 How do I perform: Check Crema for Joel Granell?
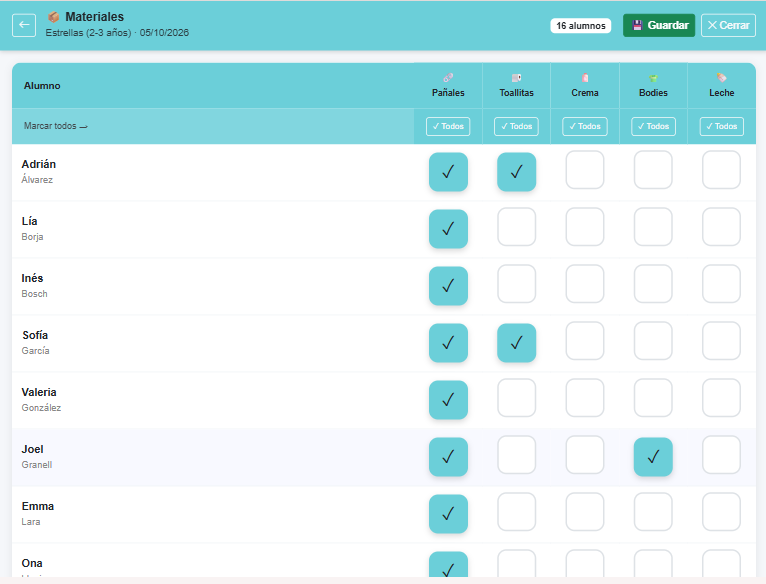coord(585,455)
